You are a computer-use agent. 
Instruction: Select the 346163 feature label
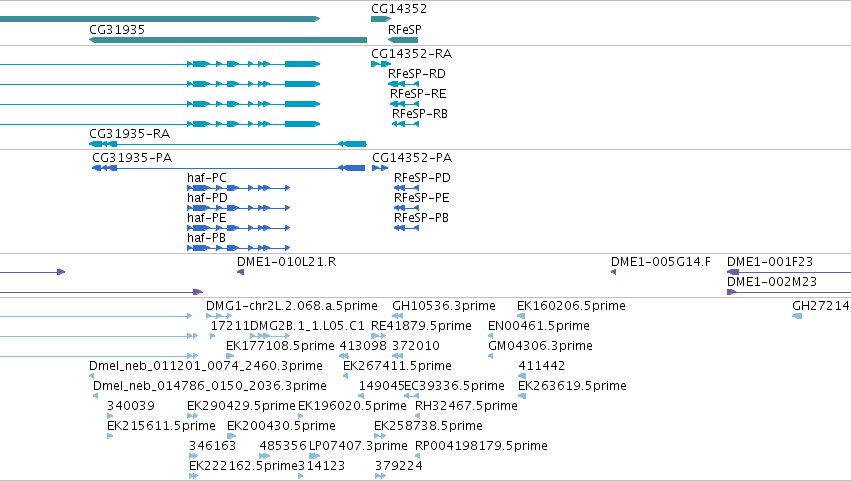(212, 447)
